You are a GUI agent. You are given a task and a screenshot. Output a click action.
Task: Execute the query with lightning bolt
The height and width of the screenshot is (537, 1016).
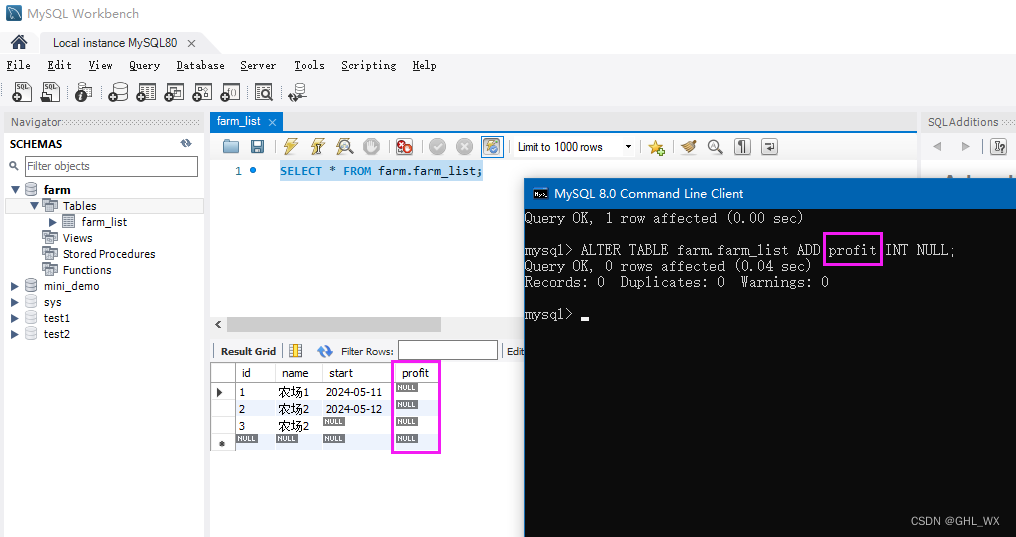tap(291, 147)
